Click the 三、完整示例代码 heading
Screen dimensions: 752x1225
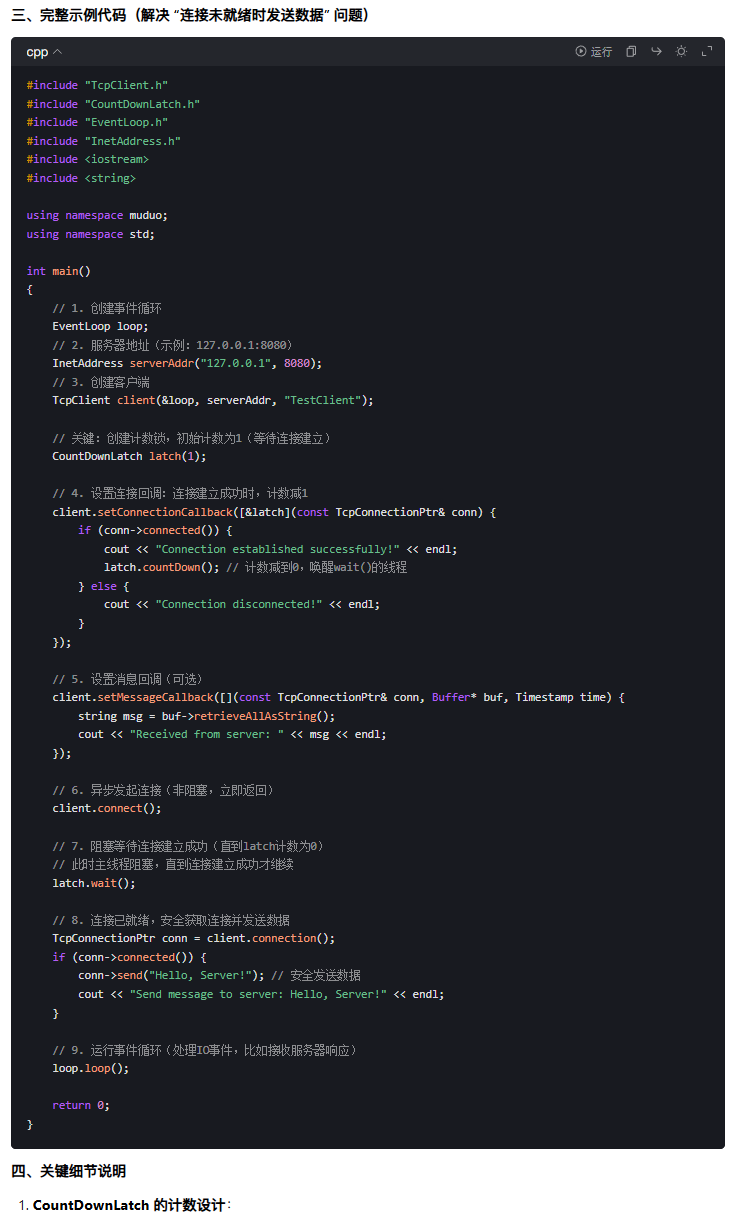pos(190,15)
